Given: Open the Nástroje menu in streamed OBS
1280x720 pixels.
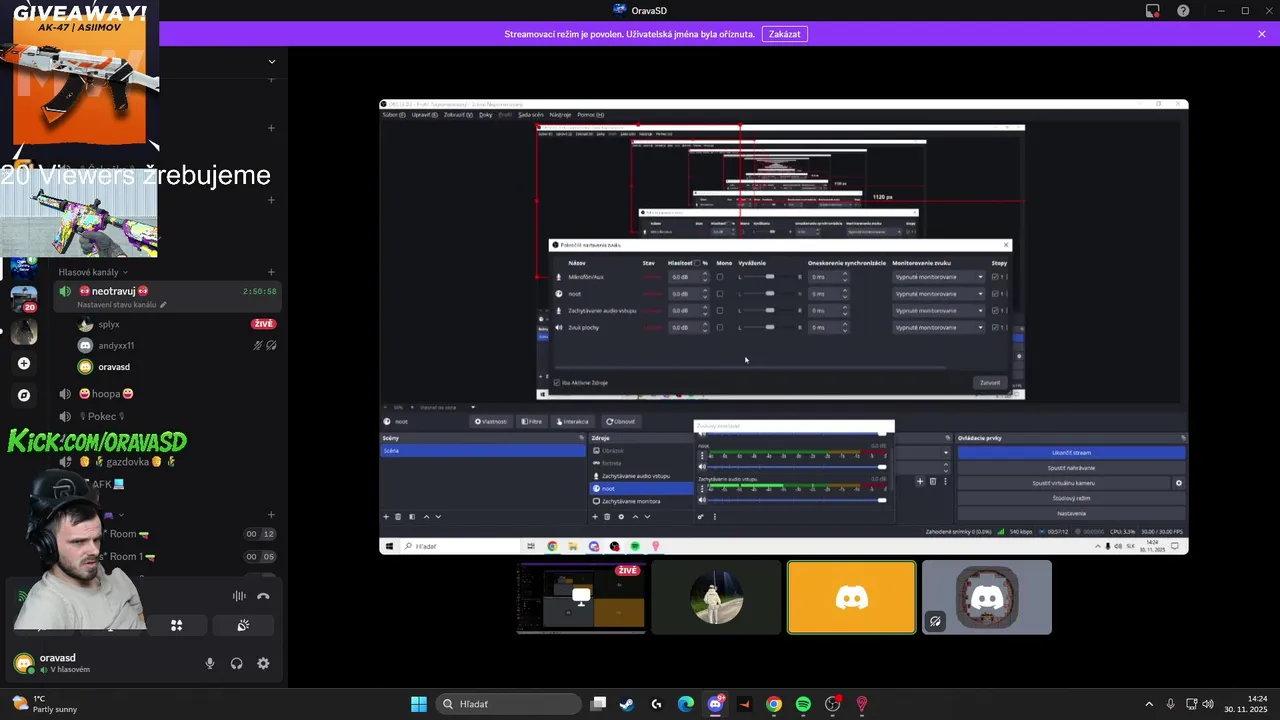Looking at the screenshot, I should click(560, 115).
